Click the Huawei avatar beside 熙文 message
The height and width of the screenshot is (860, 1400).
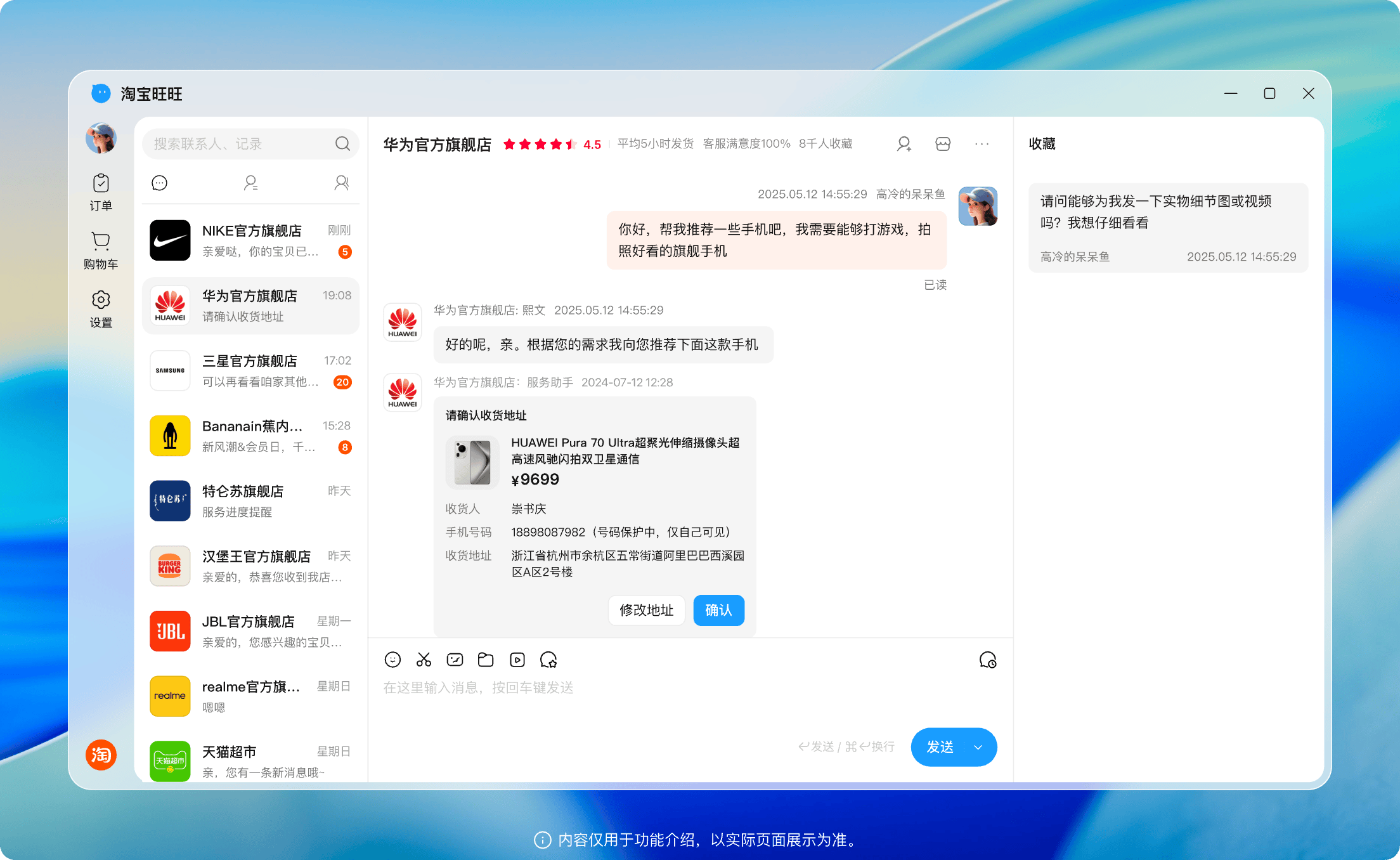point(403,322)
